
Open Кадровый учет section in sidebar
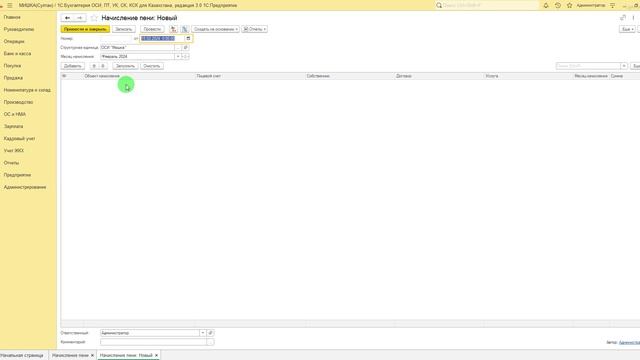pos(19,138)
